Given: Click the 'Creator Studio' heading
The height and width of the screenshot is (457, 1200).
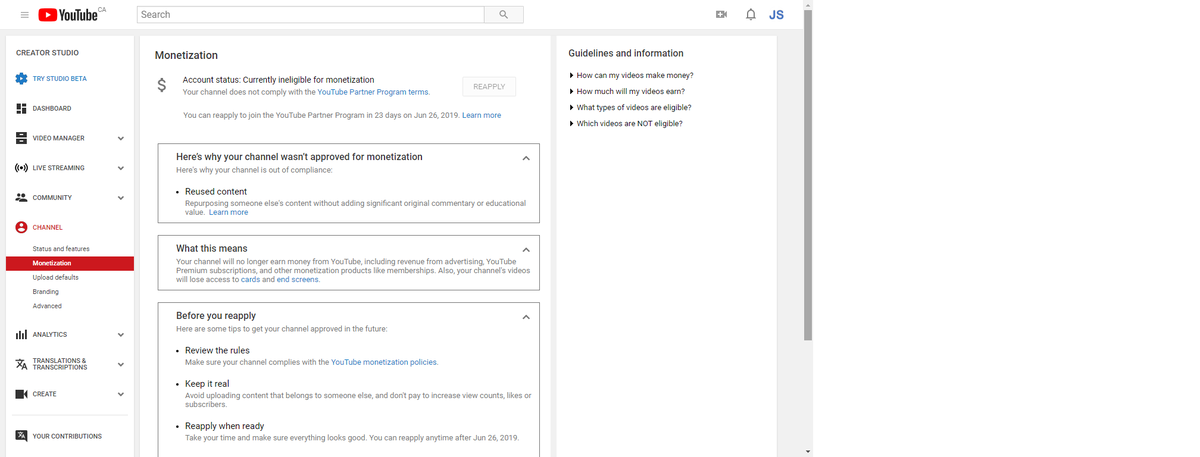Looking at the screenshot, I should pos(47,52).
